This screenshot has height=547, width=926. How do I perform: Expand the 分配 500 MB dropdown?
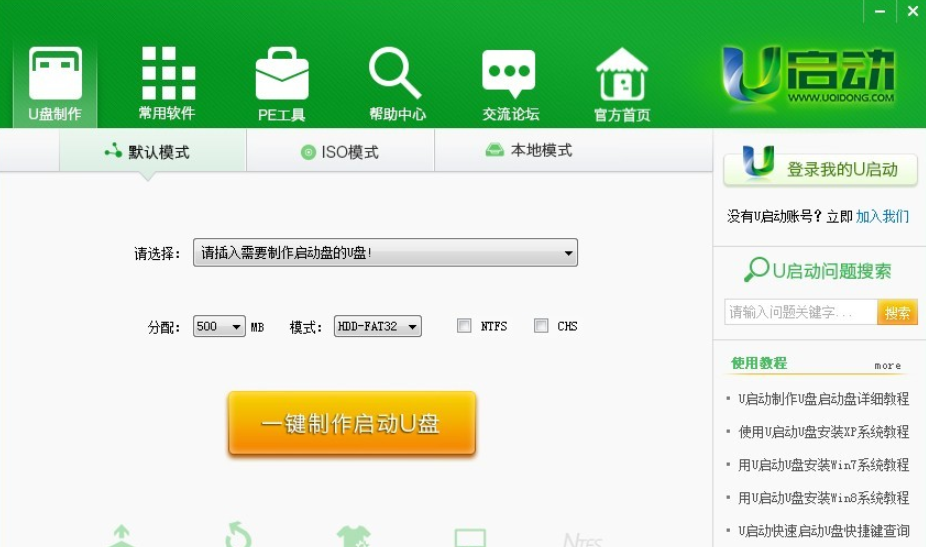click(219, 326)
